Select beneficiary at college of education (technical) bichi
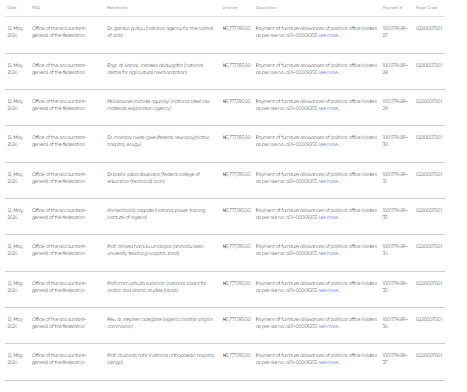The image size is (467, 392). click(153, 178)
